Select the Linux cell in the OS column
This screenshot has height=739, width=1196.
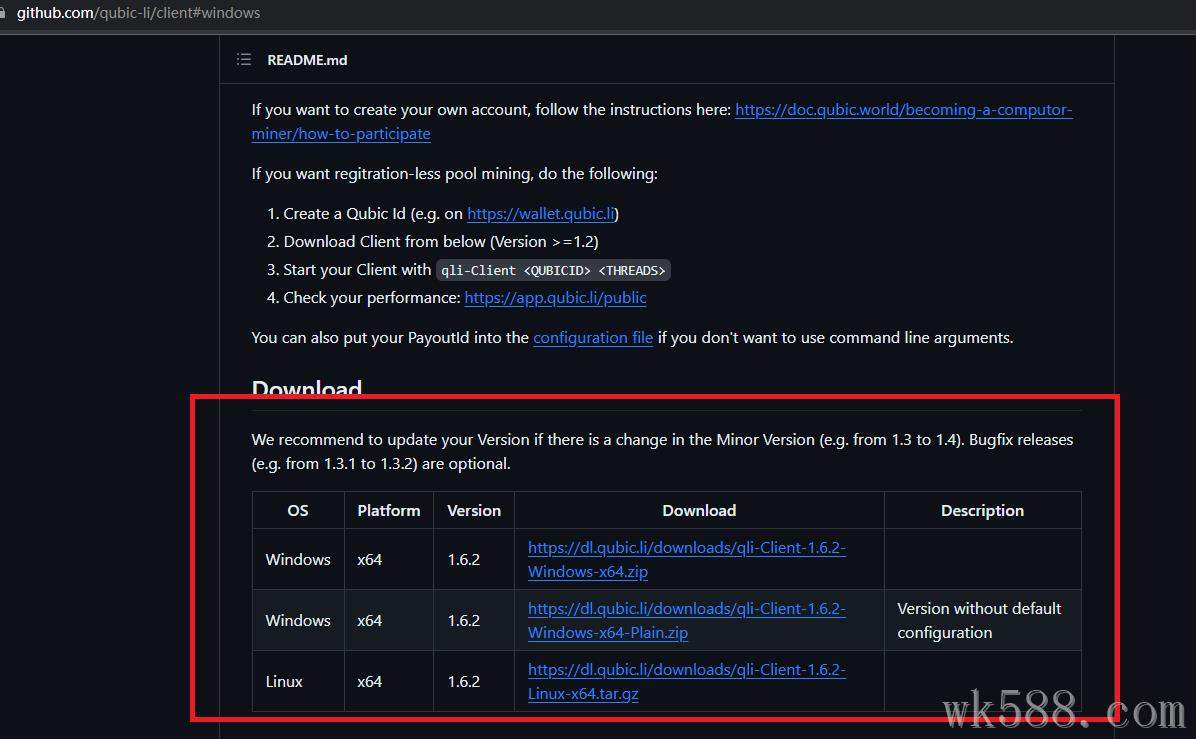click(x=284, y=681)
